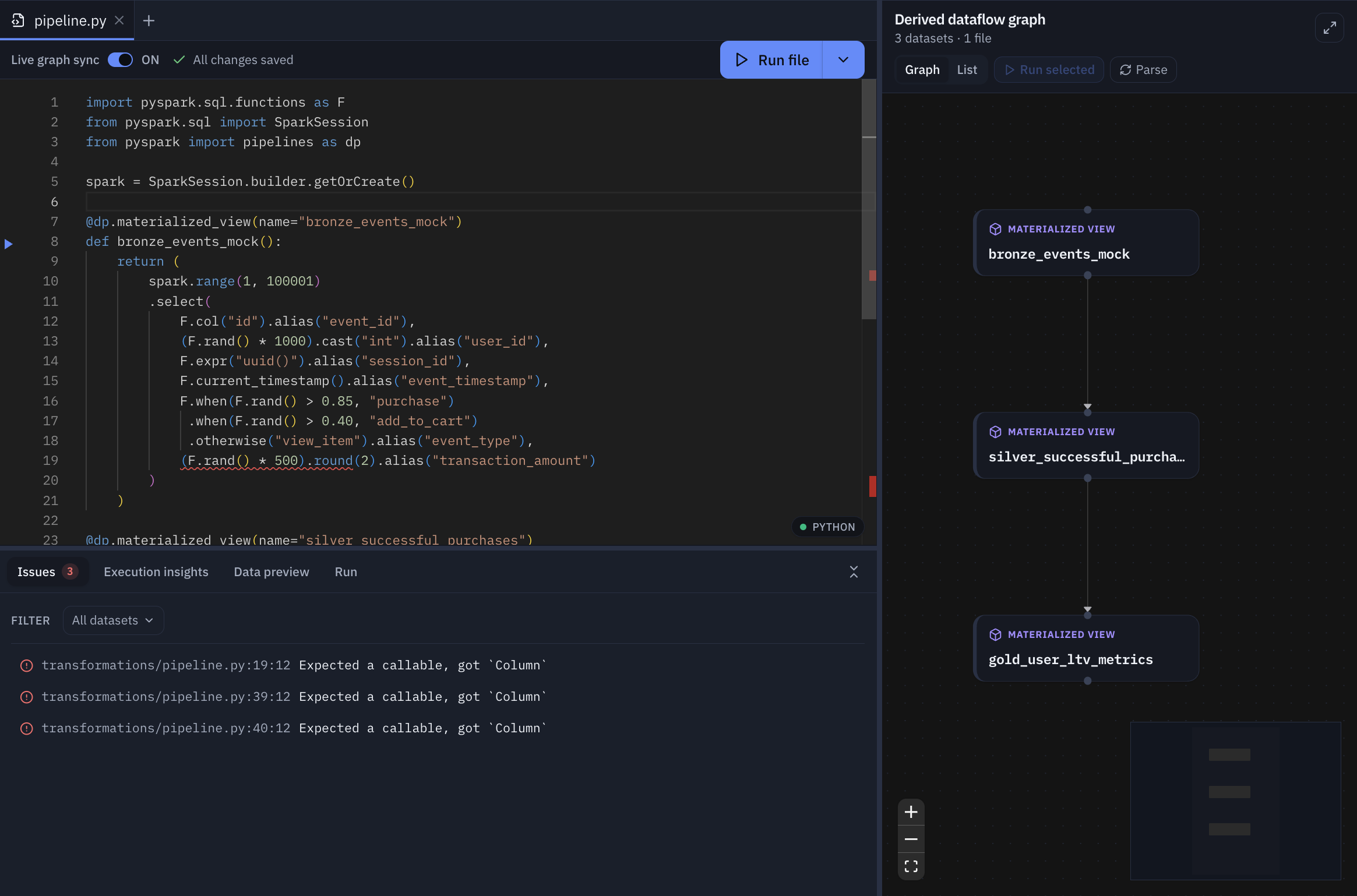
Task: Click the underlined (F.rand() * 500).round code
Action: click(x=266, y=461)
